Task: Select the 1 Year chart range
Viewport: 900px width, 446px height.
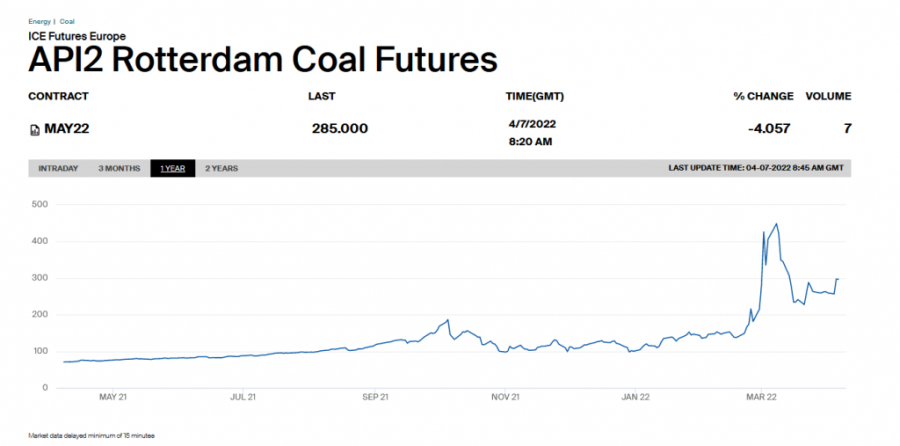Action: (x=172, y=168)
